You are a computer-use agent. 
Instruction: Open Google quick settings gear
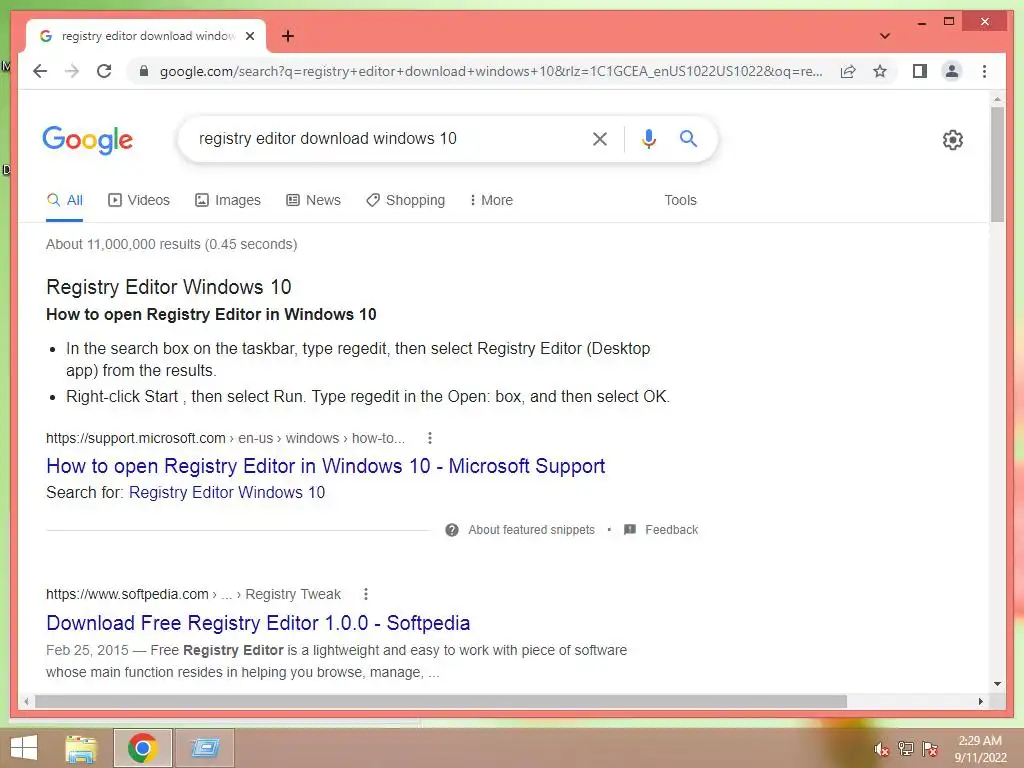point(953,139)
